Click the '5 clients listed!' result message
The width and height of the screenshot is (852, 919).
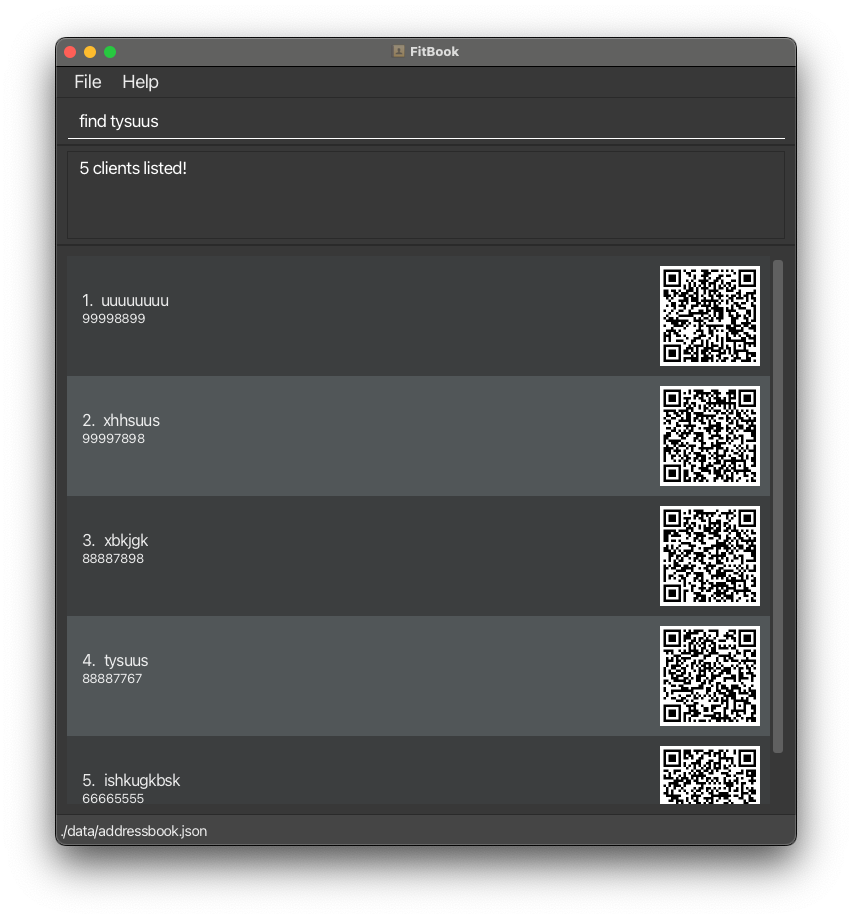pos(133,168)
